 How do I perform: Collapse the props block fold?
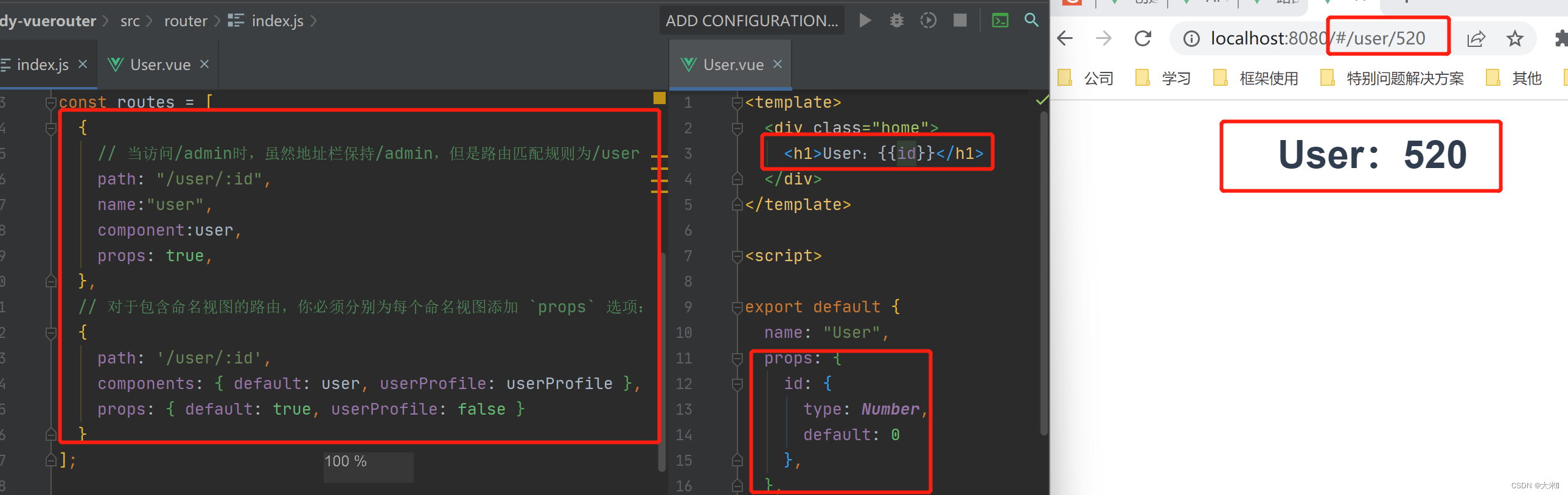point(737,359)
